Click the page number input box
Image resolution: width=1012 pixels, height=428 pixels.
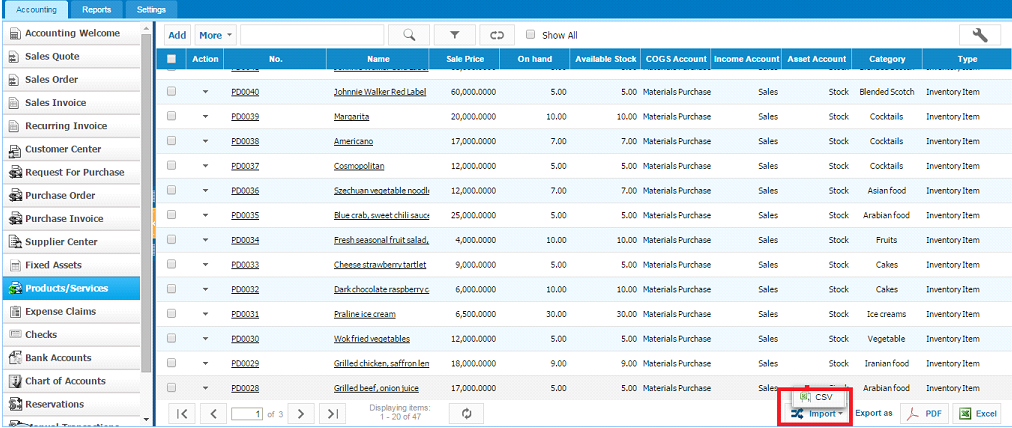click(x=248, y=414)
